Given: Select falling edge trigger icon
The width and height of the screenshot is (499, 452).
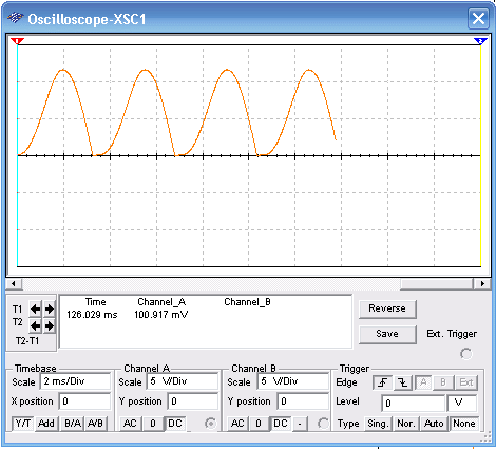Looking at the screenshot, I should click(403, 382).
